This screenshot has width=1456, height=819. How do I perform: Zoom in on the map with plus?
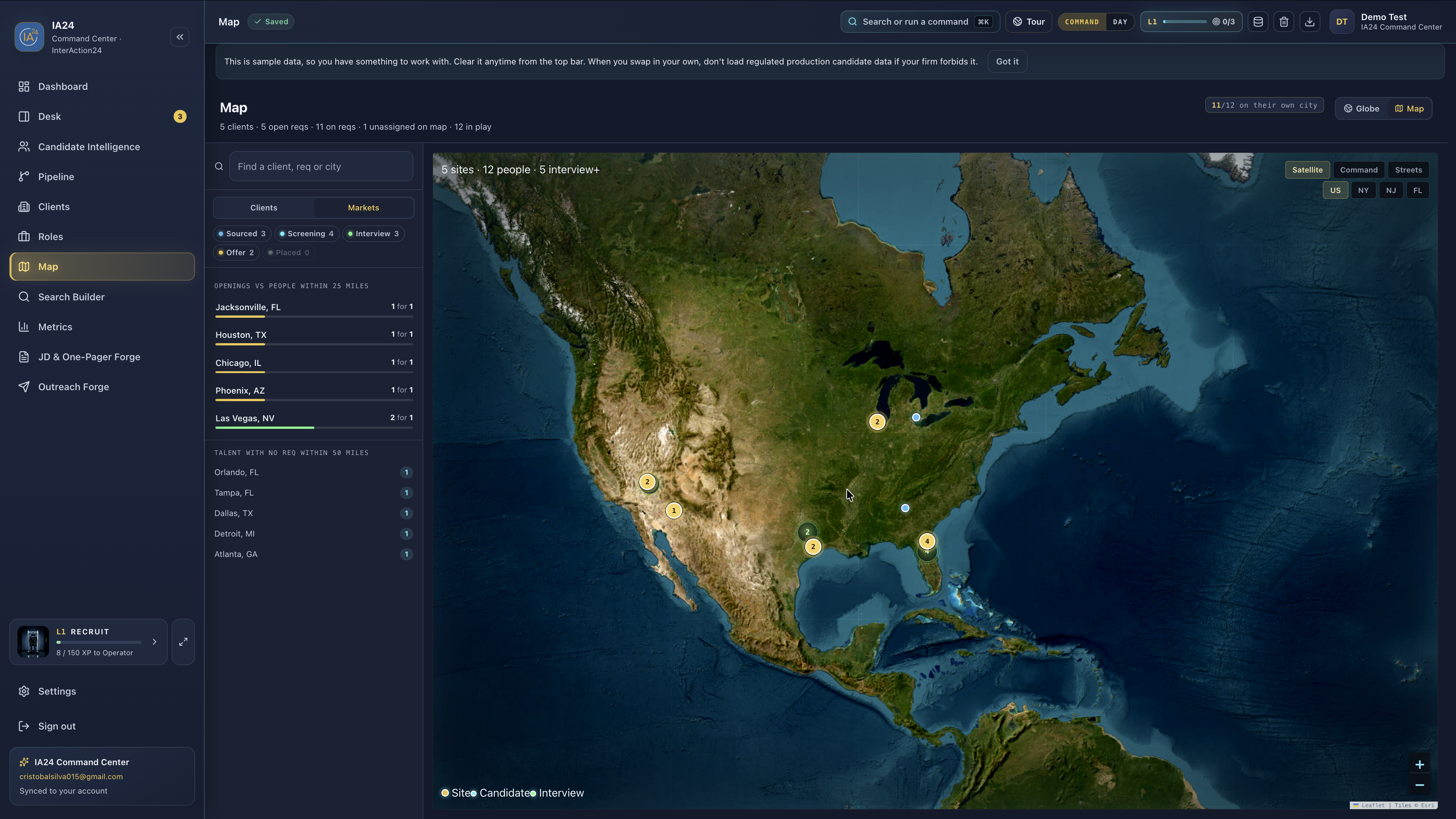1419,765
